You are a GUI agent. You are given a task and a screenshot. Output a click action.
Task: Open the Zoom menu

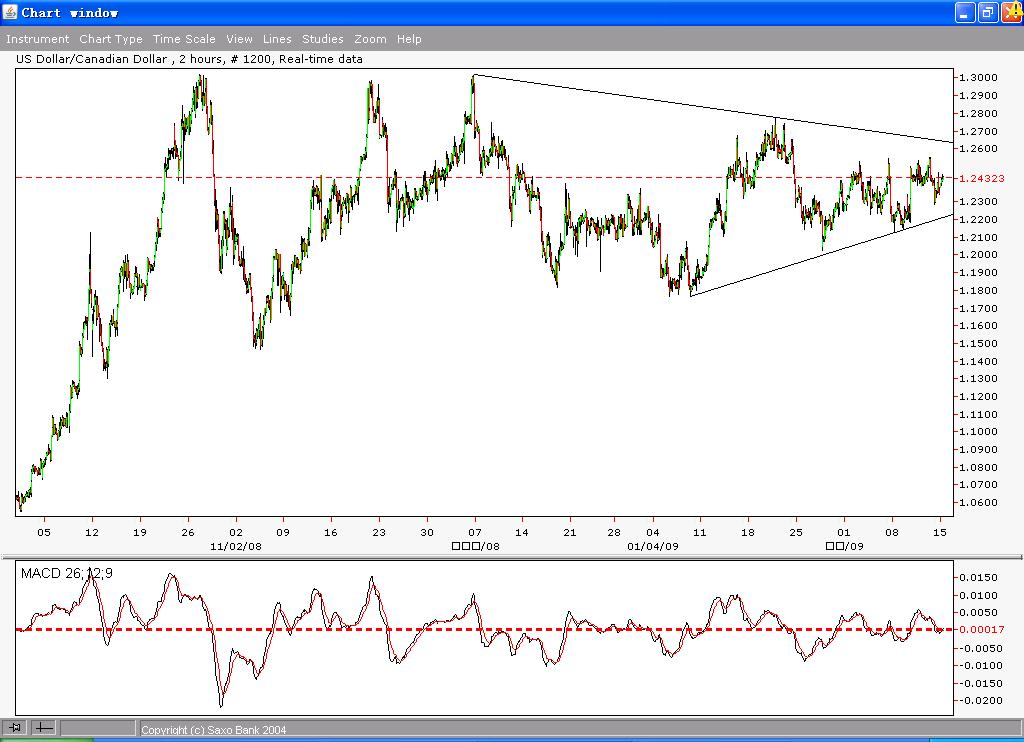tap(370, 39)
